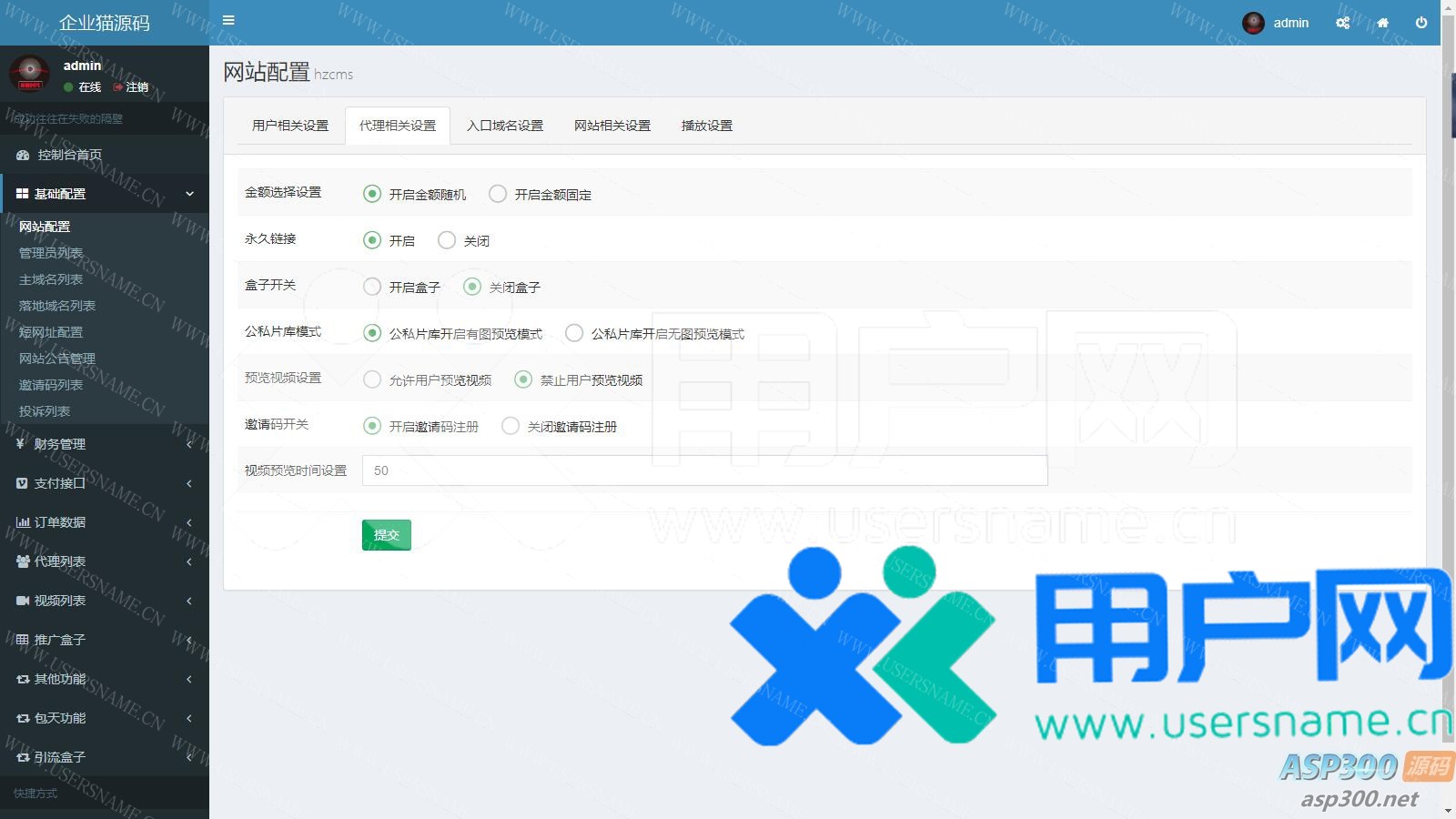Expand the 其他功能 menu arrow
This screenshot has width=1456, height=819.
pyautogui.click(x=189, y=679)
